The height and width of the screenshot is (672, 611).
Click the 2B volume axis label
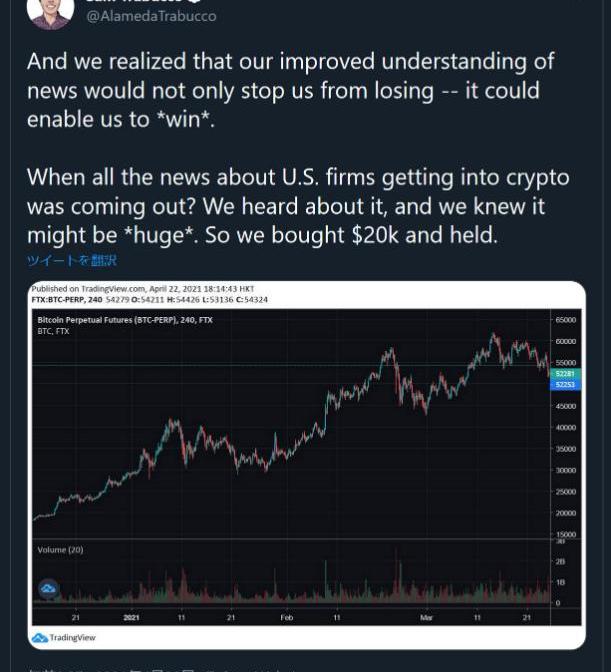559,563
